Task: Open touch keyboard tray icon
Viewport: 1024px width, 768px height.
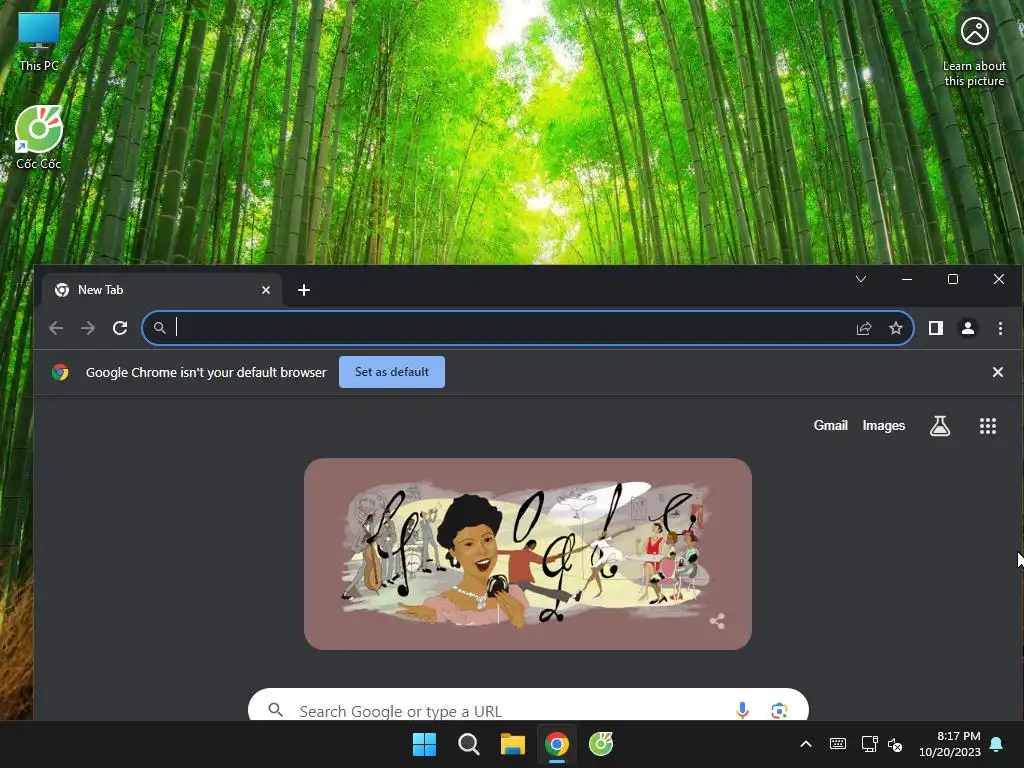Action: [838, 744]
